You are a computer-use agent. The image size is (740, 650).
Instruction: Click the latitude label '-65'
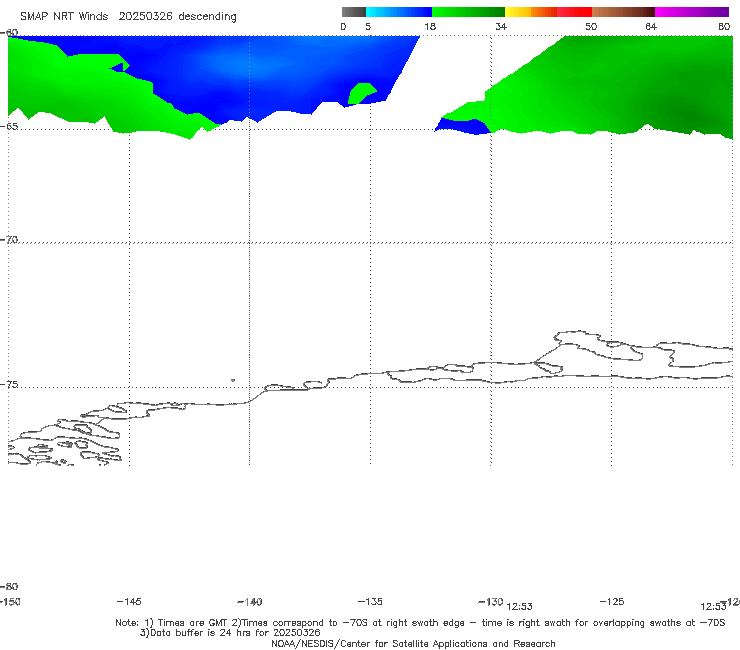(9, 127)
